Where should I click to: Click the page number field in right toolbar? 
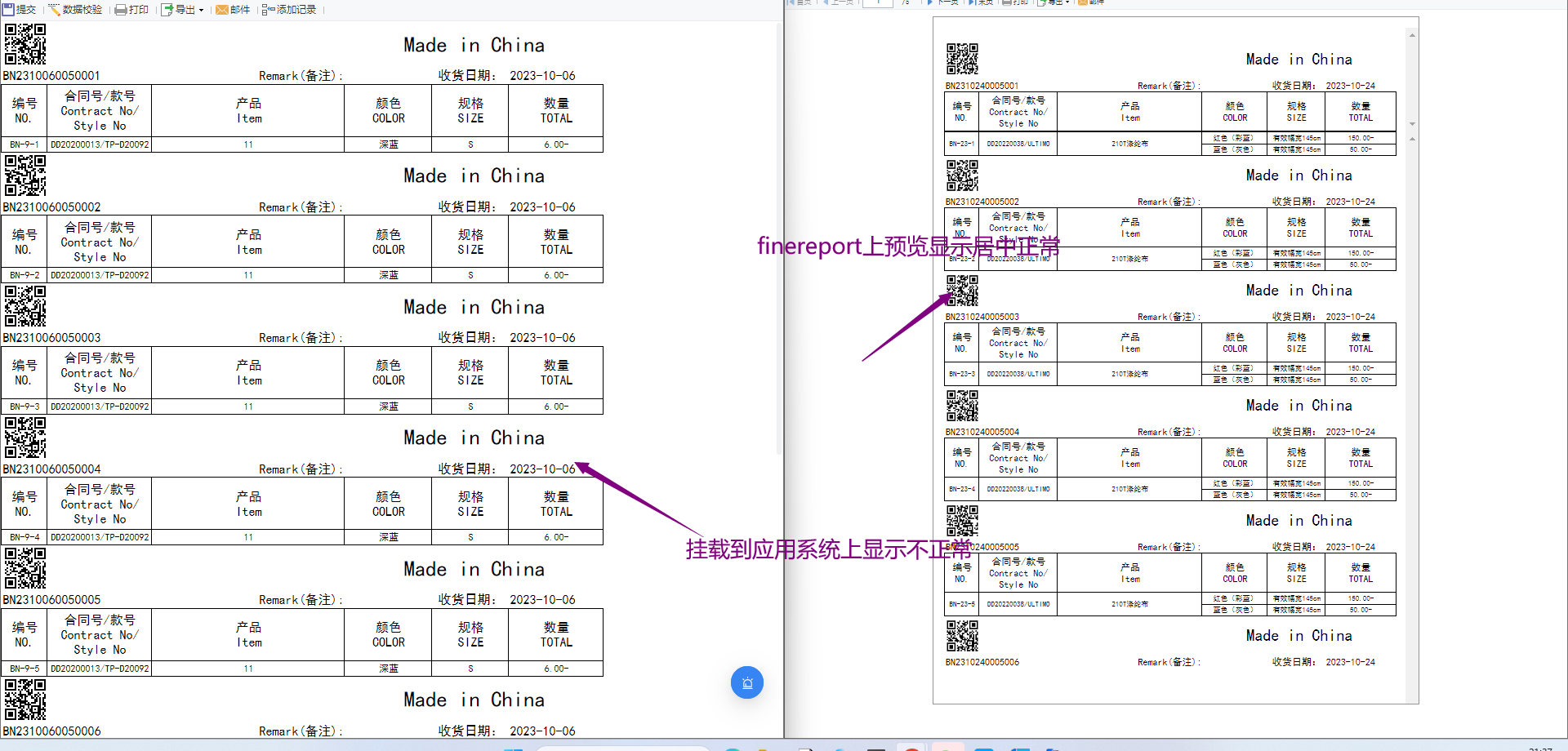pyautogui.click(x=878, y=2)
